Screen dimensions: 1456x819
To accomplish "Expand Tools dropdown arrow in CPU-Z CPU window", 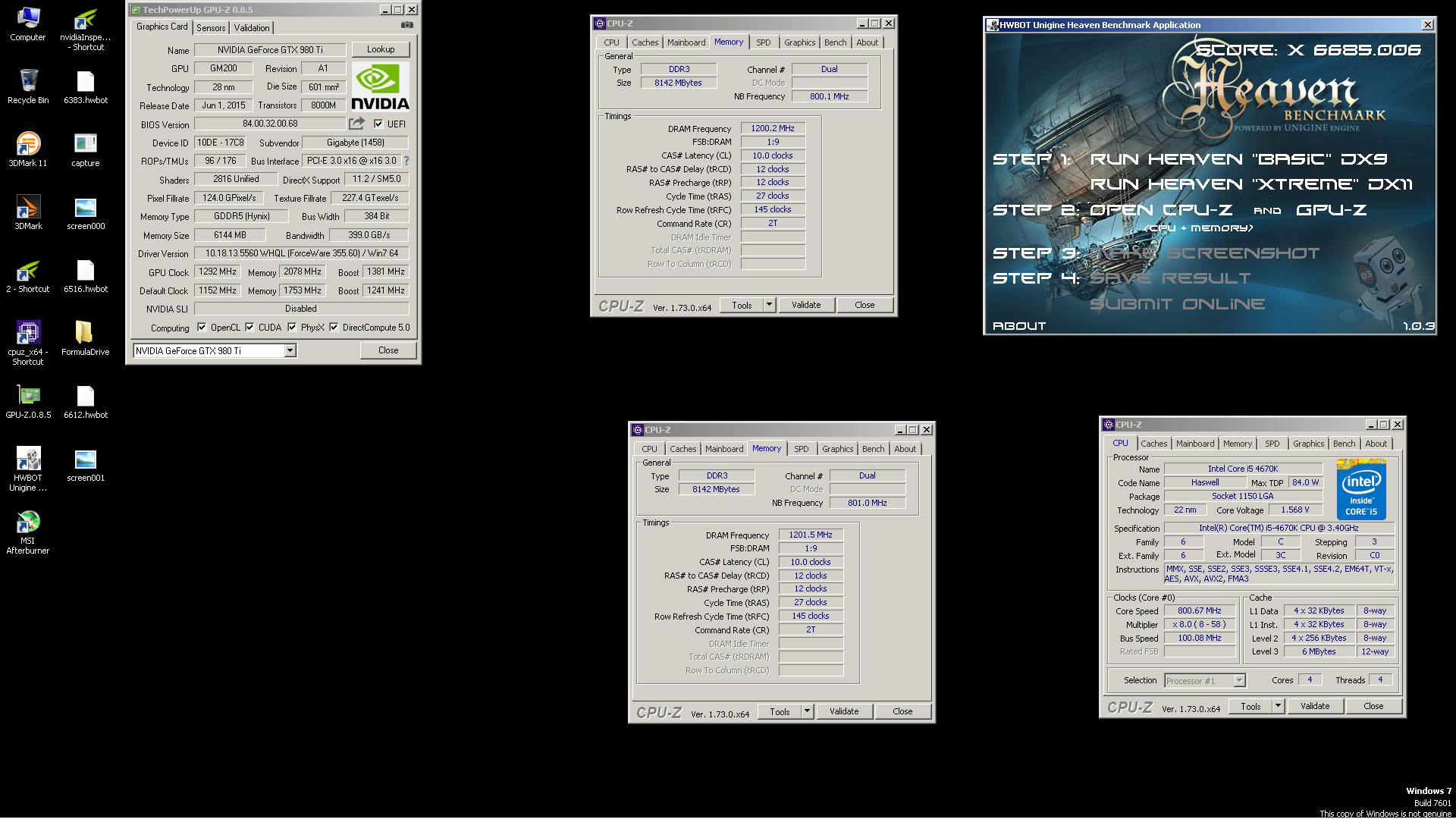I will pos(1278,706).
